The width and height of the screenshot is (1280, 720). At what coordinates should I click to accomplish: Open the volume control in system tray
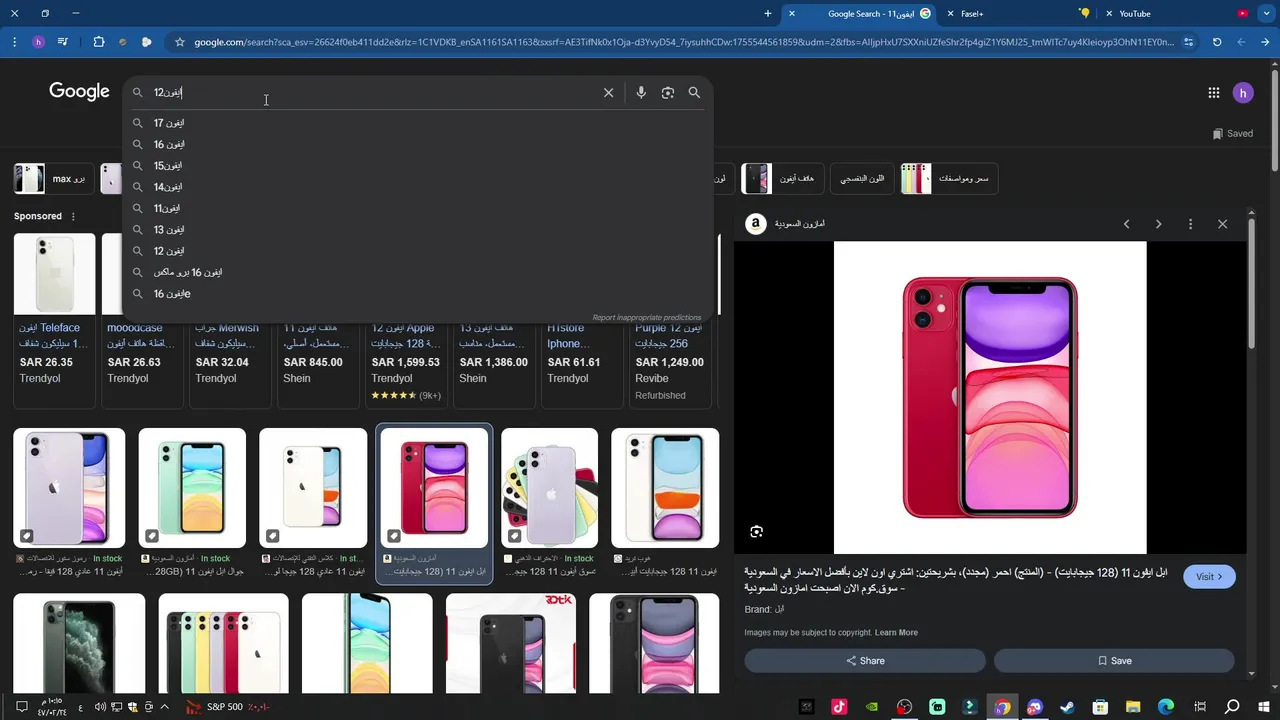pyautogui.click(x=100, y=707)
